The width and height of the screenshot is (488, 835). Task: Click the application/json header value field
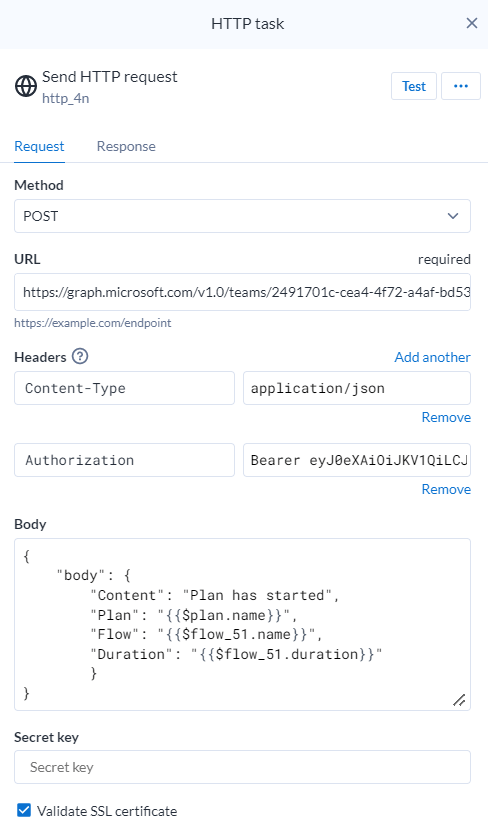(x=357, y=388)
